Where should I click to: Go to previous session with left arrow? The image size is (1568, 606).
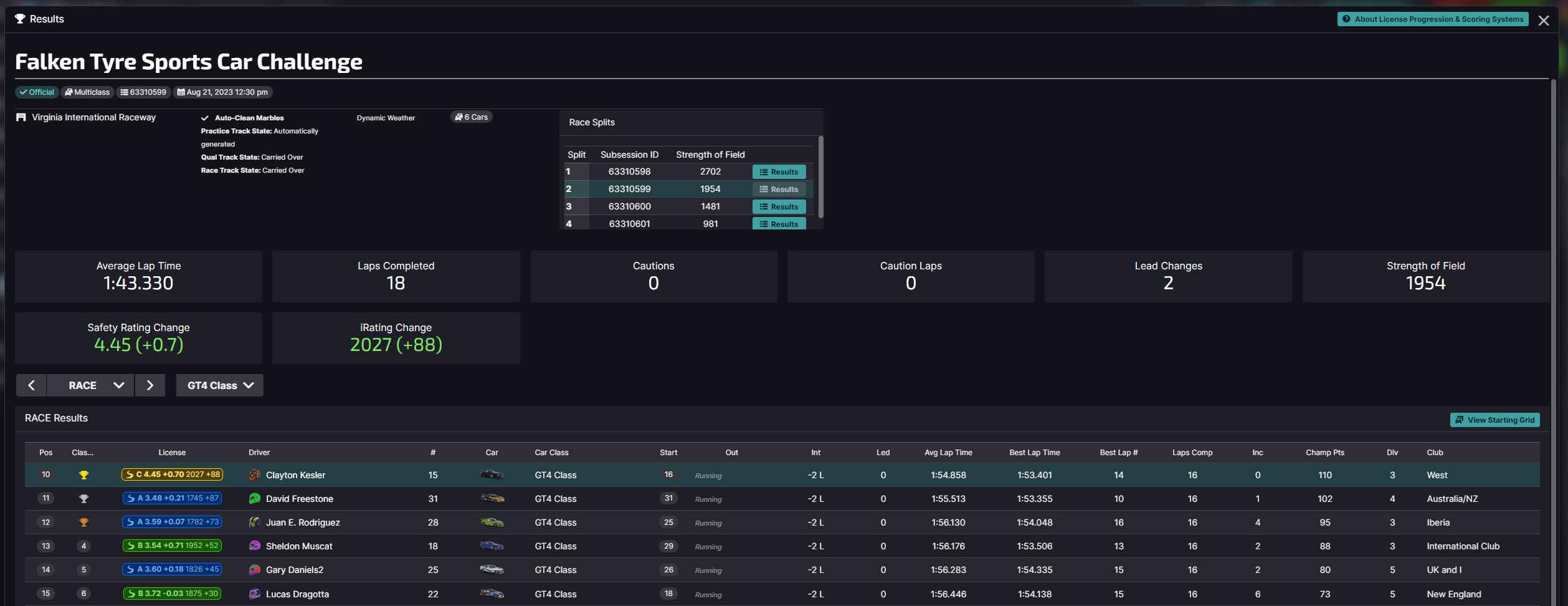31,385
